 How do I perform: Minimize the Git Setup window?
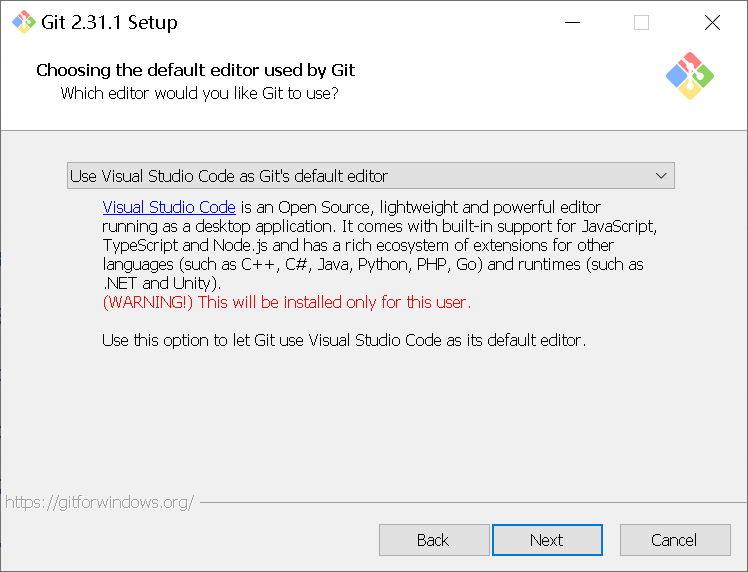pos(572,22)
